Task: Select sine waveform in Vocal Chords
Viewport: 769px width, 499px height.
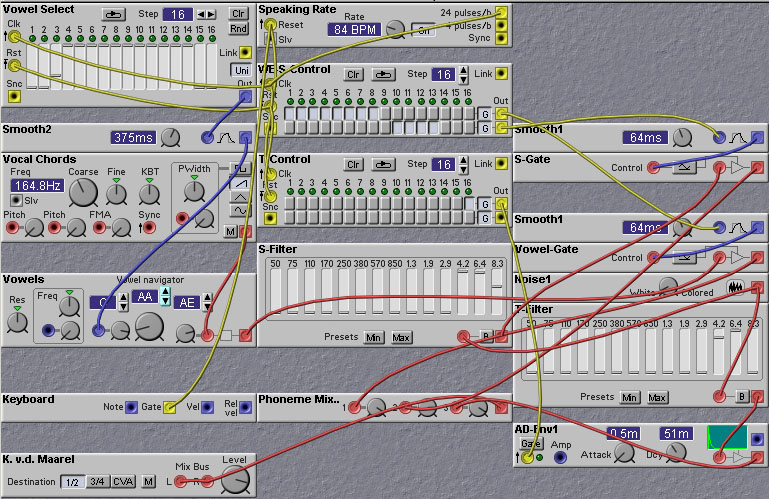Action: tap(242, 212)
